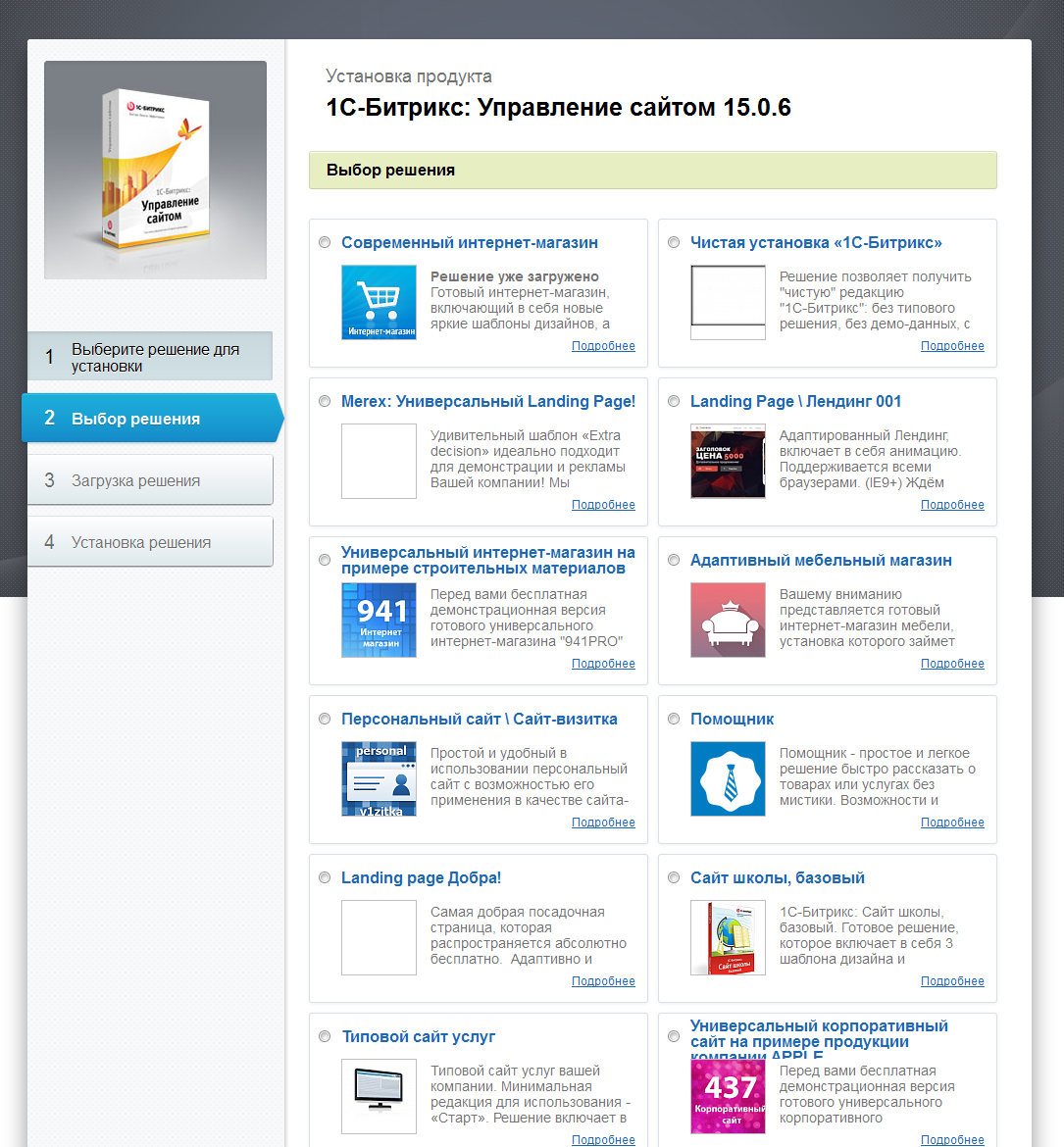Viewport: 1064px width, 1147px height.
Task: Click the Landing Page Лендинг 001 thumbnail
Action: (728, 461)
